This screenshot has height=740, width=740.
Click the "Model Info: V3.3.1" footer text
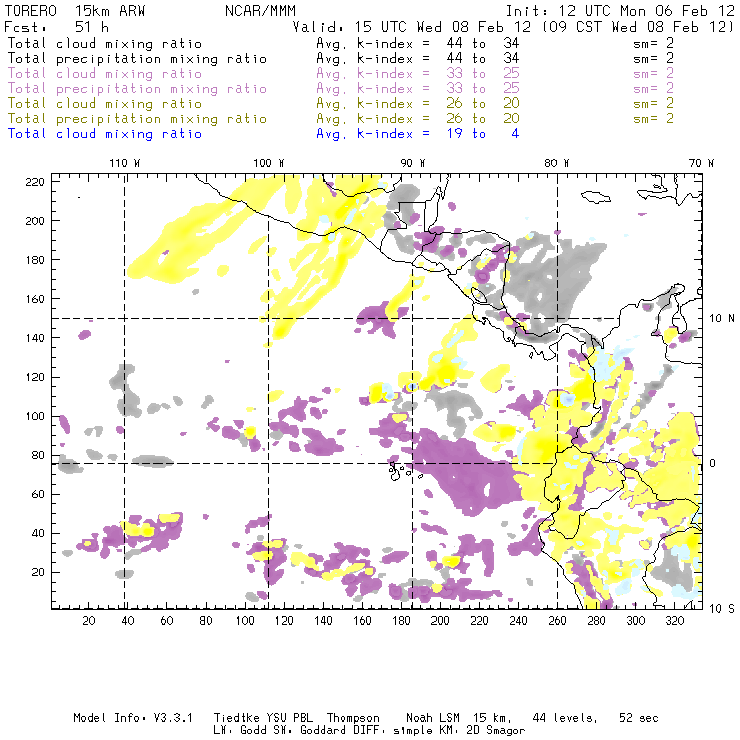point(133,718)
